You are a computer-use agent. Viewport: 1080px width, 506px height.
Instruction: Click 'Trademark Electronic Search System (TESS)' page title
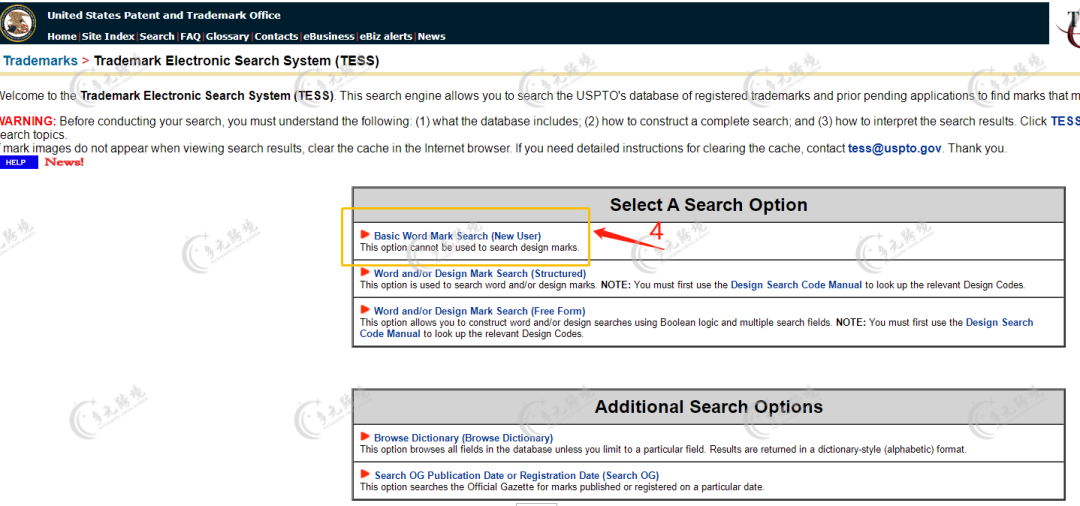pyautogui.click(x=236, y=61)
